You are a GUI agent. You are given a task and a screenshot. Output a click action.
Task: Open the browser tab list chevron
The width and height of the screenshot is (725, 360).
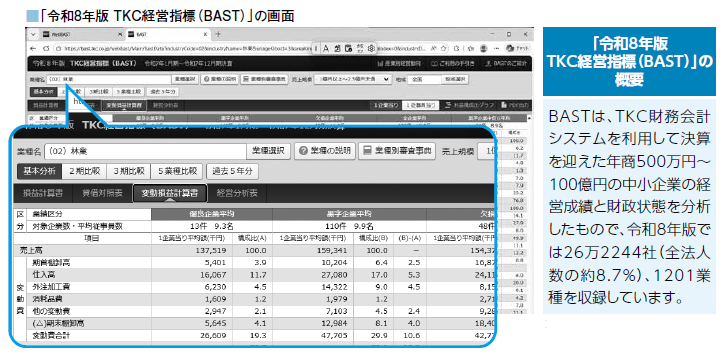[x=32, y=34]
